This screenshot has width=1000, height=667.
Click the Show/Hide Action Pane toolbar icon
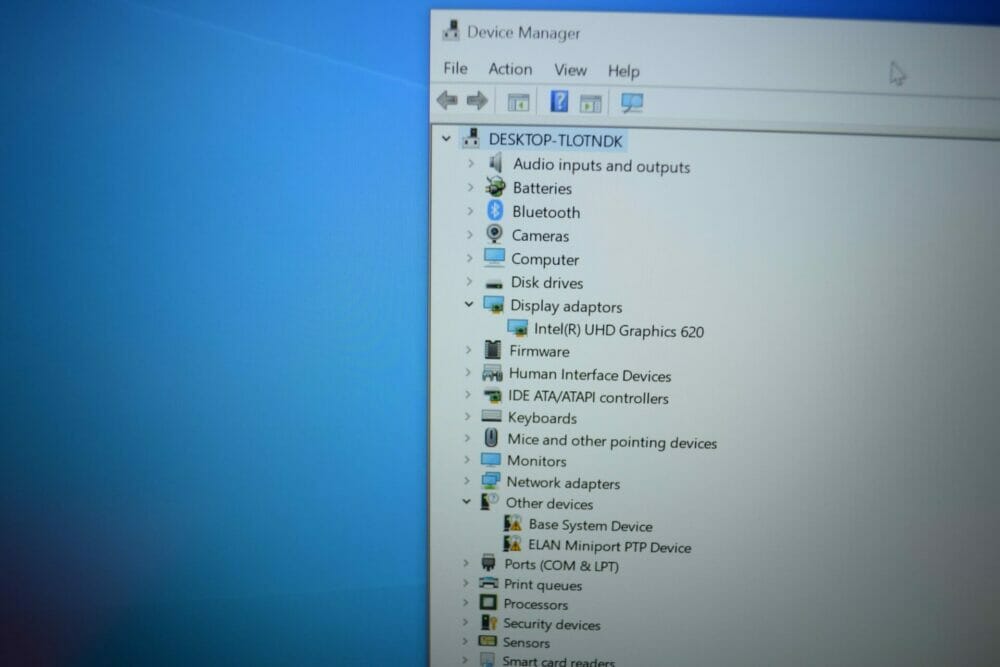pos(591,103)
